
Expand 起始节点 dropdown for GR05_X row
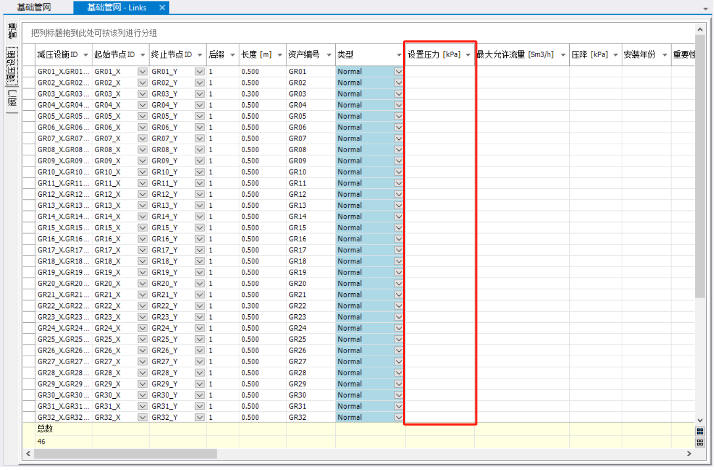tap(142, 116)
